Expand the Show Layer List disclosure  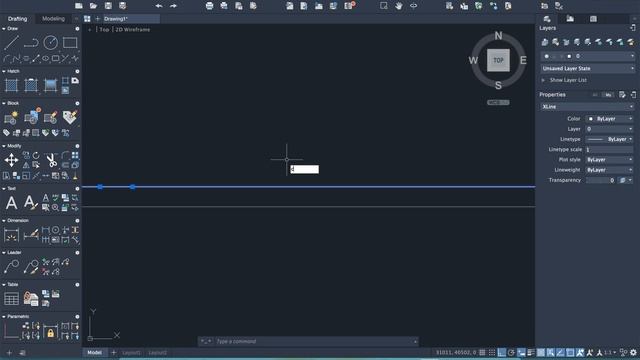point(543,80)
